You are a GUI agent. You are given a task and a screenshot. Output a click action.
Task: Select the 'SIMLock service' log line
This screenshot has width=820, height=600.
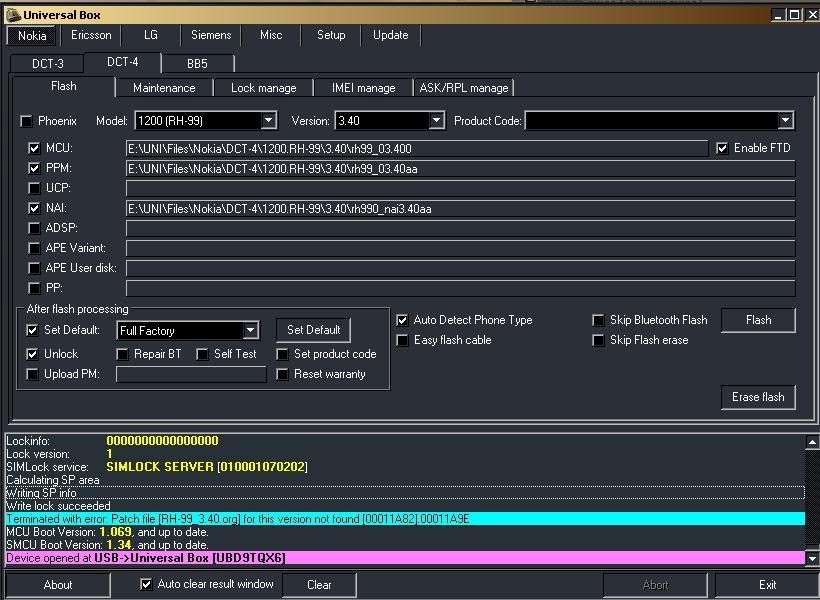tap(405, 467)
